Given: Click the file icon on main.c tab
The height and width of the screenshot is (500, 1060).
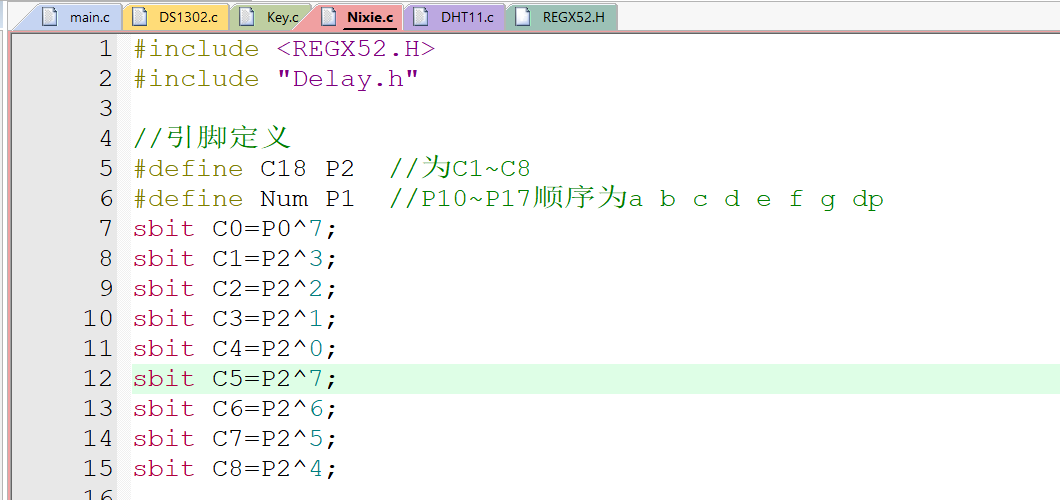Looking at the screenshot, I should point(50,17).
